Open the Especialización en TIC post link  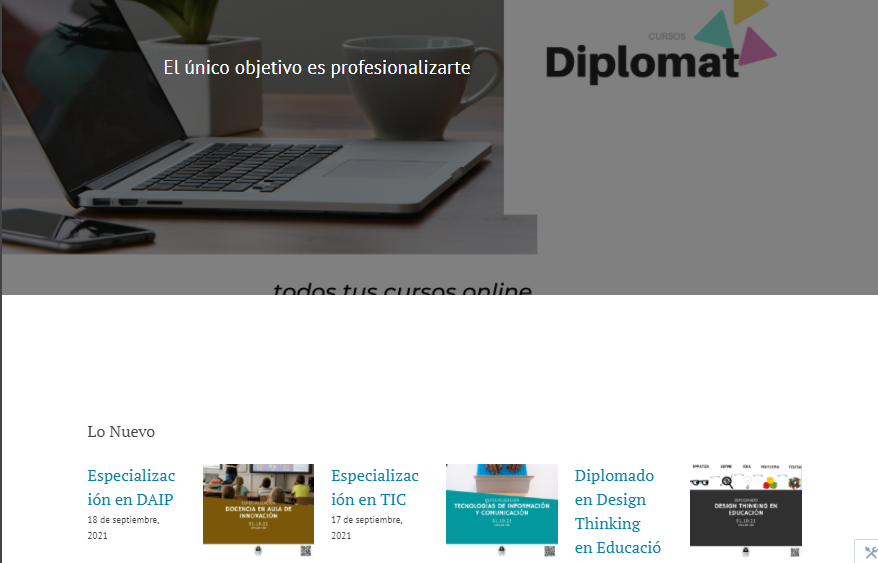click(375, 487)
